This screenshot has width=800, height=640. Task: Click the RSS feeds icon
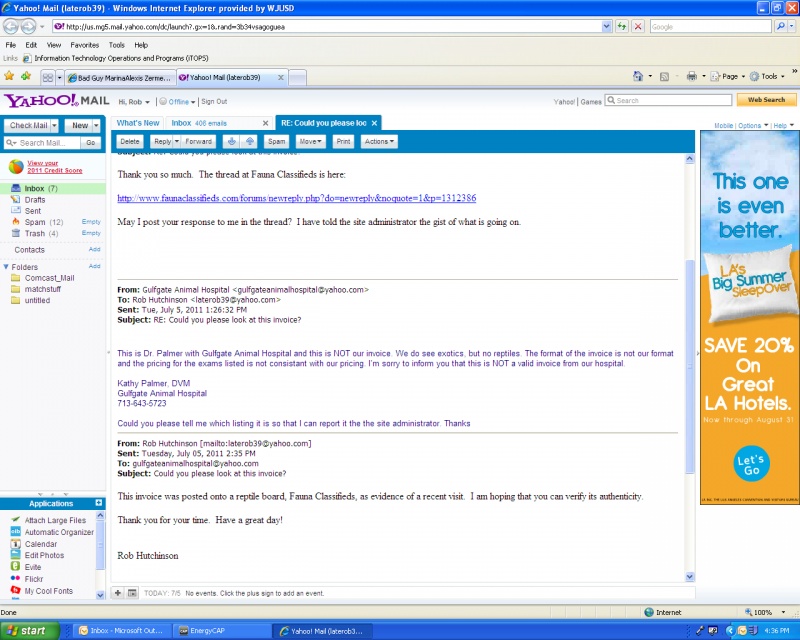664,77
